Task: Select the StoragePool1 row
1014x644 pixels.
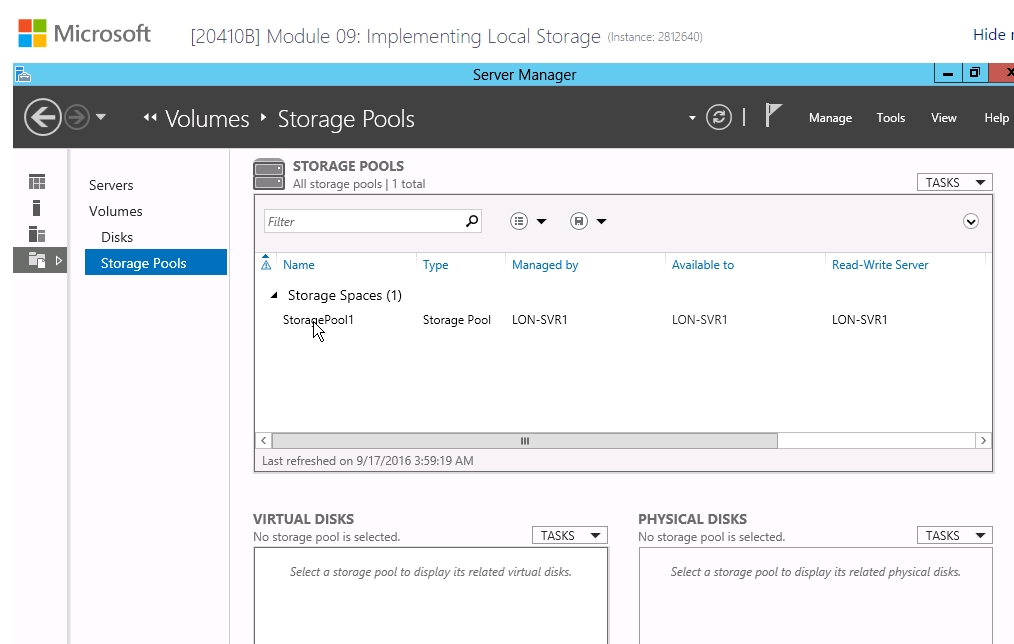Action: coord(622,319)
